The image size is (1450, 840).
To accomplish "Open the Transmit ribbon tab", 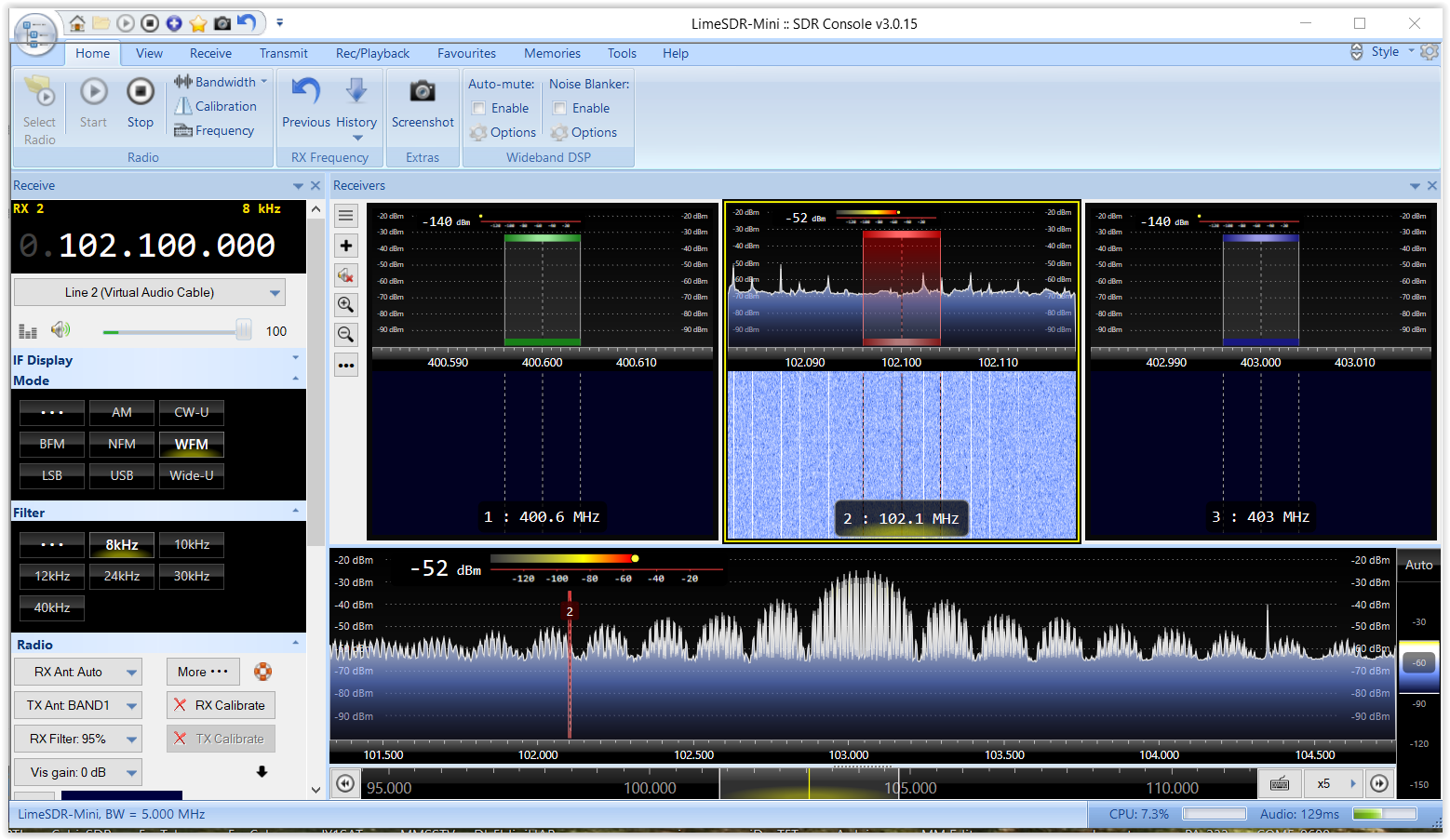I will [x=283, y=53].
